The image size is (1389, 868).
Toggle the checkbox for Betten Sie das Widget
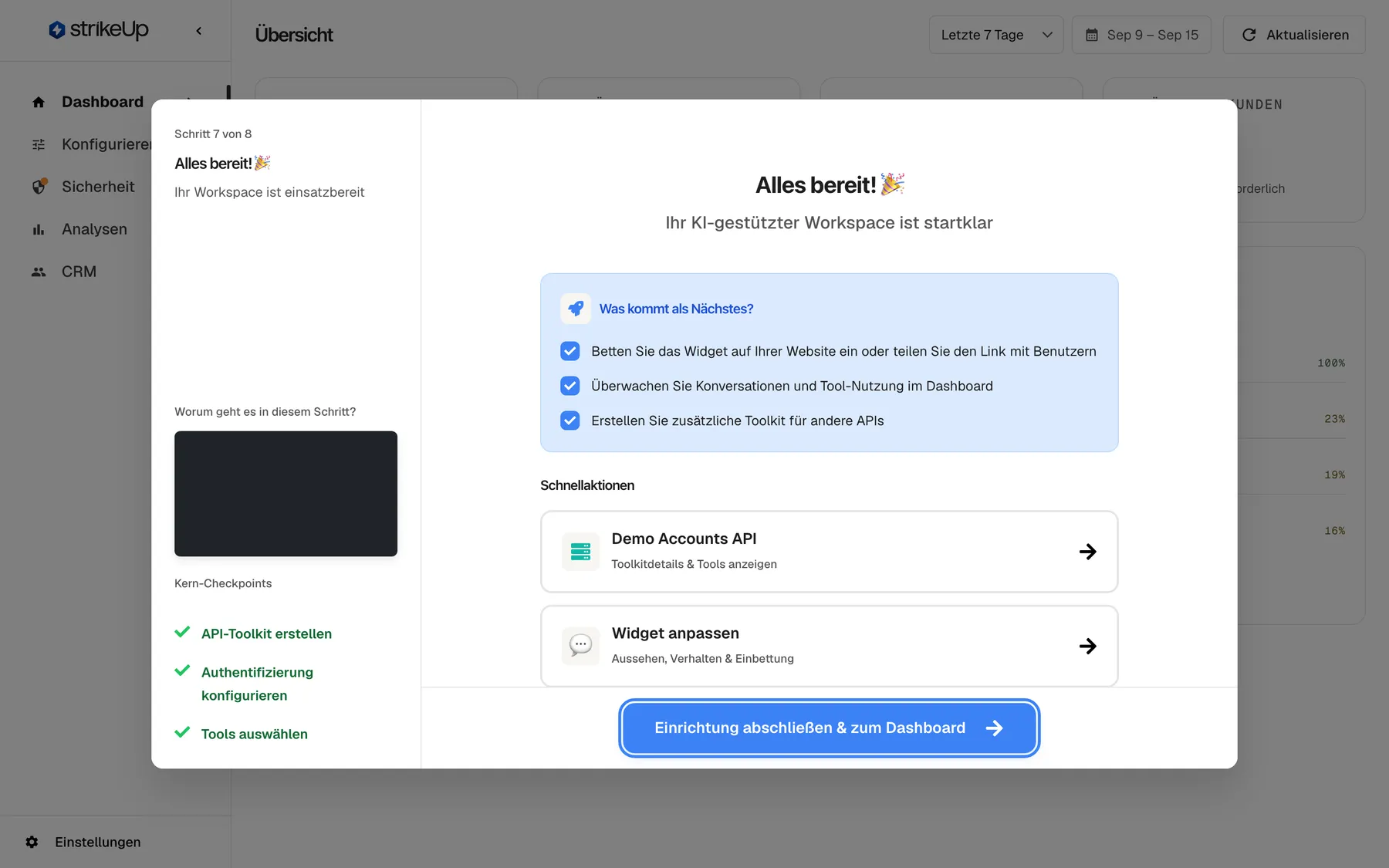pyautogui.click(x=570, y=351)
